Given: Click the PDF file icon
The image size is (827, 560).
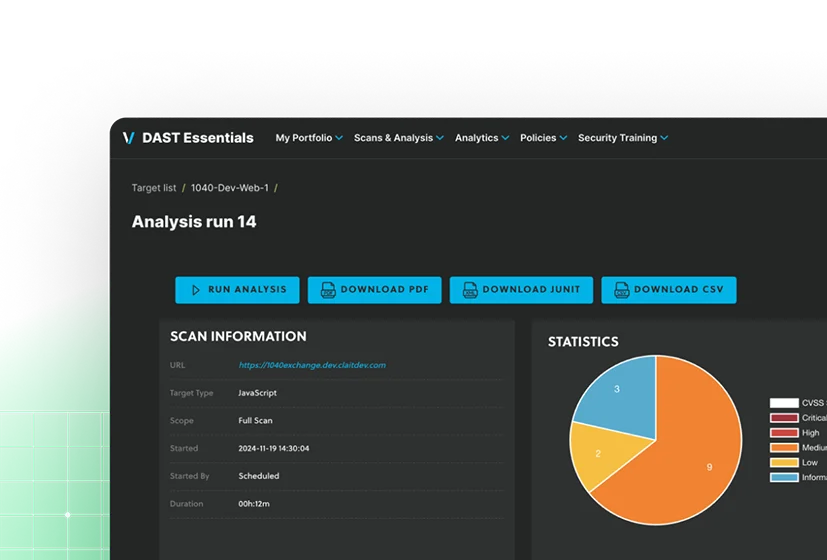Looking at the screenshot, I should [x=328, y=289].
